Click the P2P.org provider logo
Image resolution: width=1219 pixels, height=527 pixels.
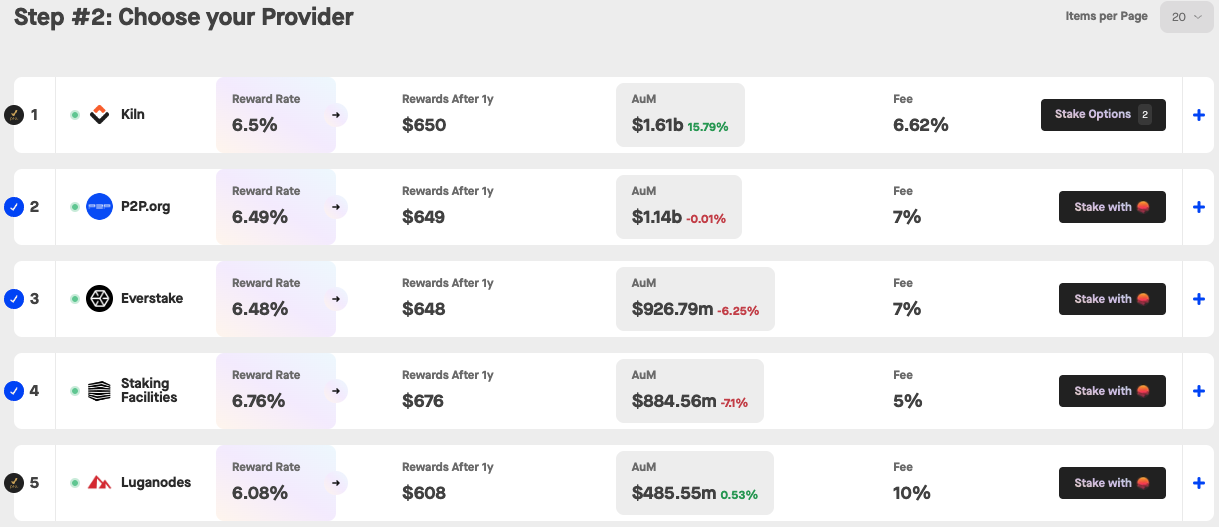100,207
